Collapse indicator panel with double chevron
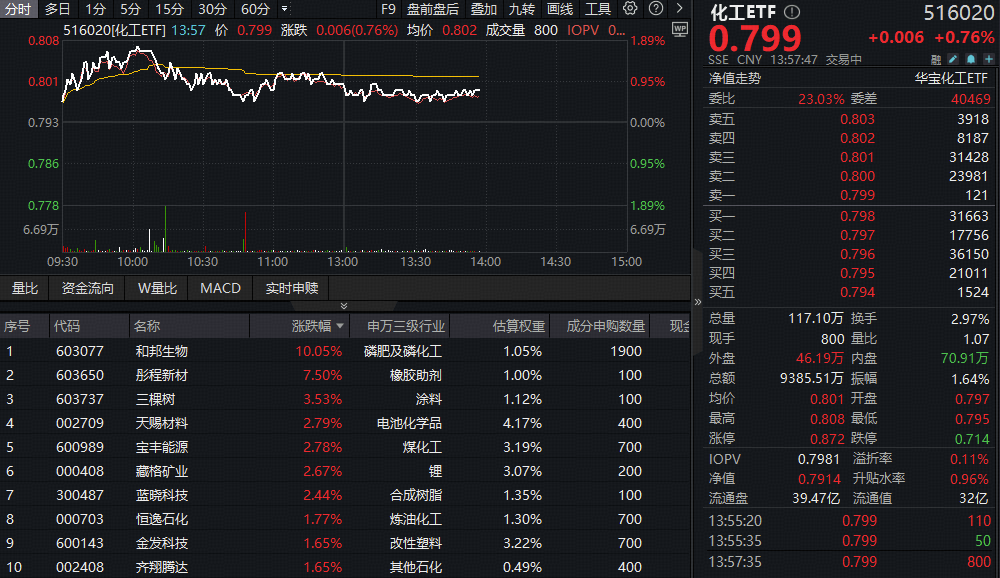The image size is (1000, 578). pyautogui.click(x=344, y=306)
